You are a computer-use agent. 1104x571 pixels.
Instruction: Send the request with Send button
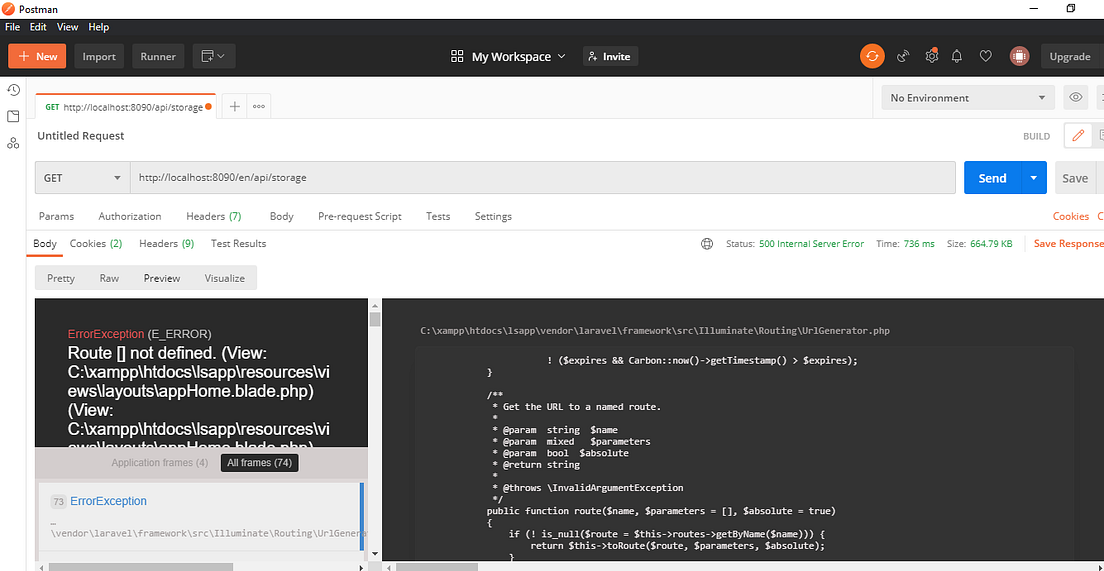(x=992, y=178)
